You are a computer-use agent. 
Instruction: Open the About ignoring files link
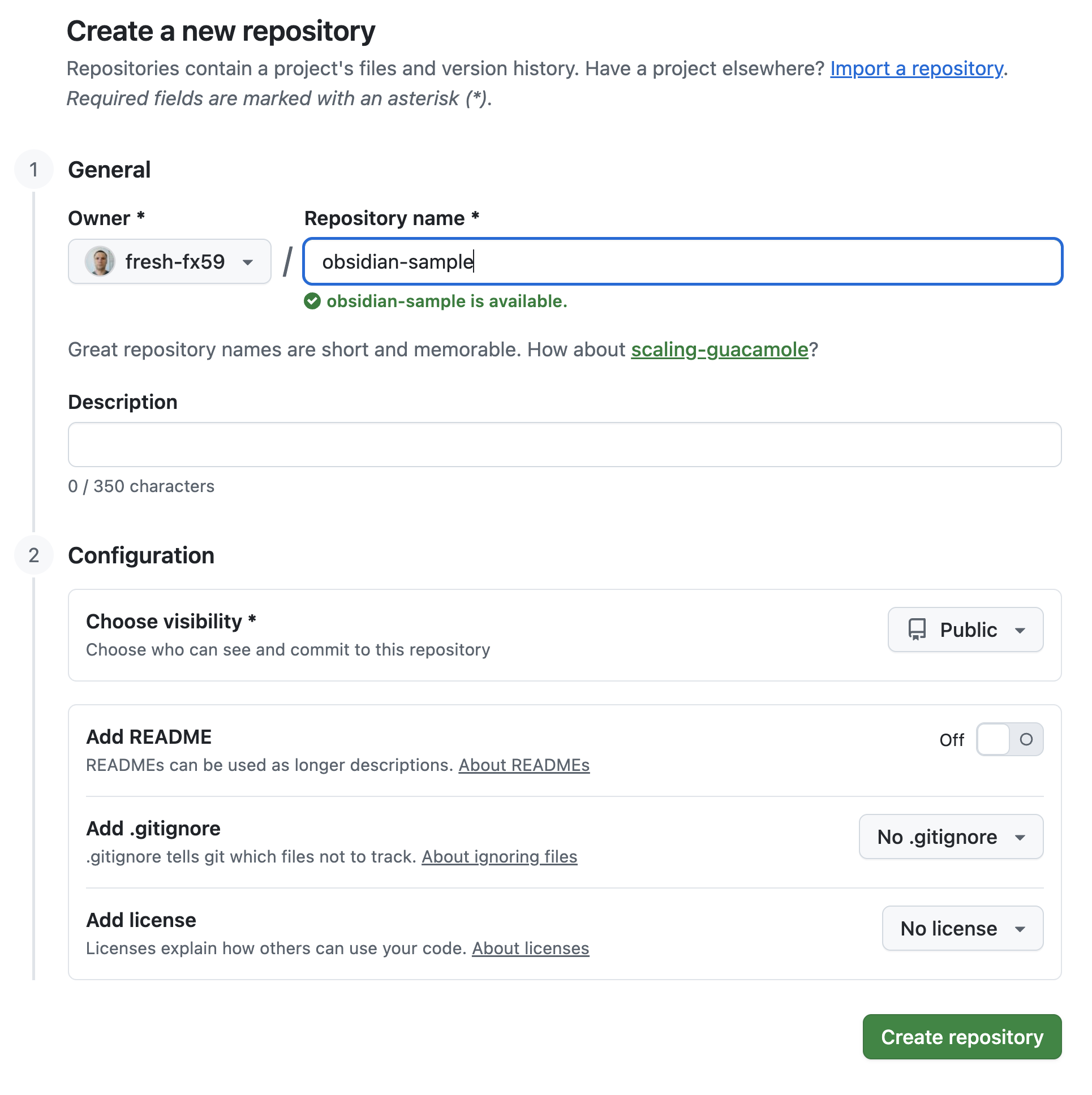[499, 856]
